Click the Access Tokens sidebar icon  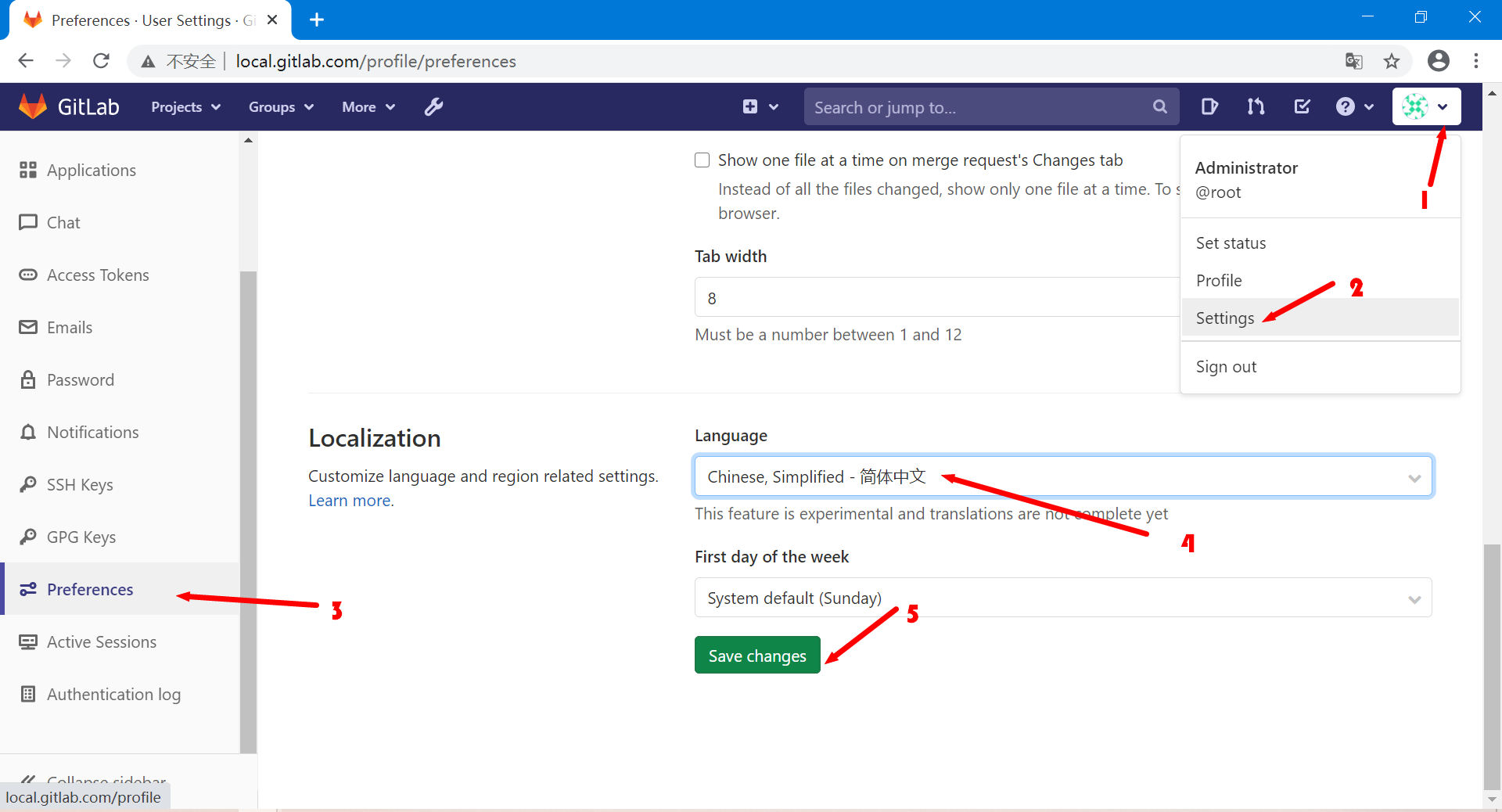(28, 275)
